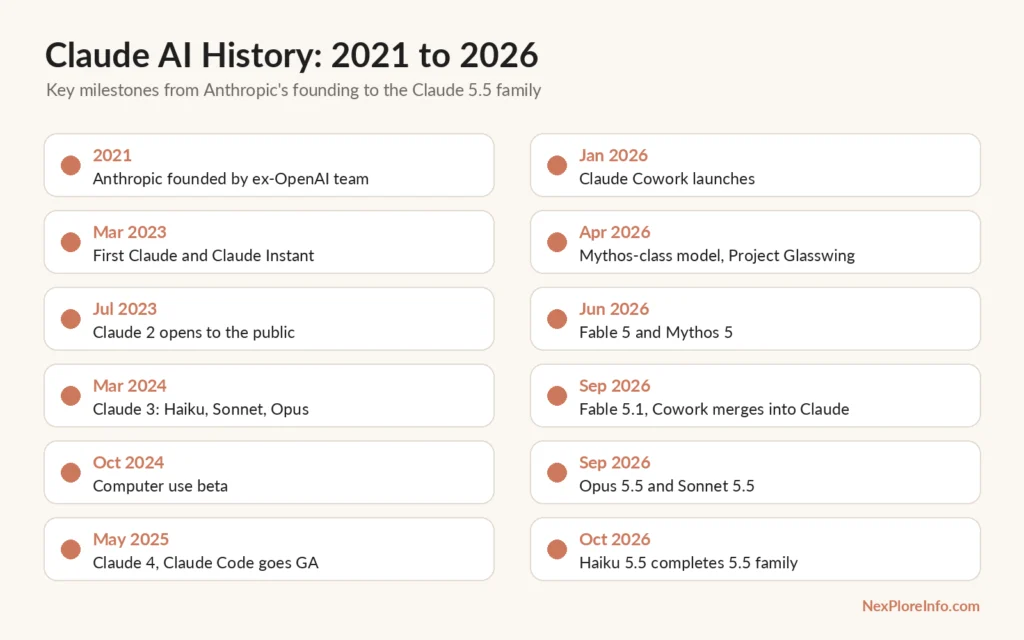This screenshot has width=1024, height=640.
Task: Click the subtitle 'Key milestones from Anthropic's founding'
Action: [202, 90]
